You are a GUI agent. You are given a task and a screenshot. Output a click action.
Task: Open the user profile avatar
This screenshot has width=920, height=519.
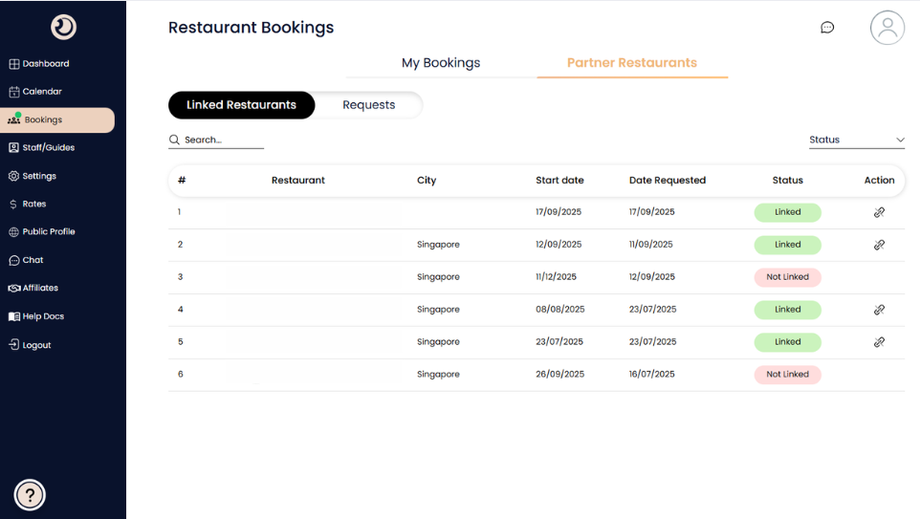pyautogui.click(x=887, y=27)
